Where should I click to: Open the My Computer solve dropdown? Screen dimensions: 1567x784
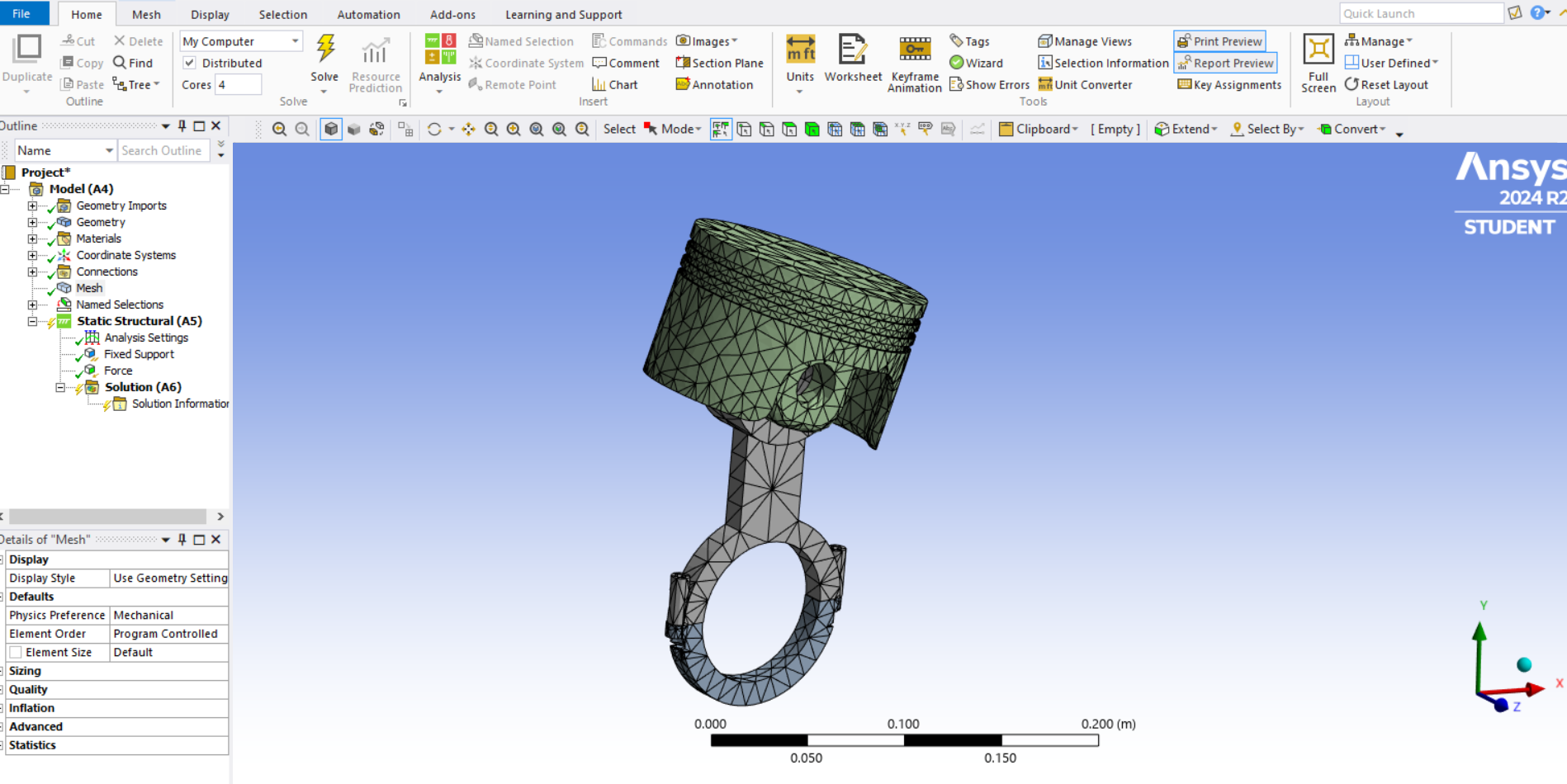(x=241, y=41)
